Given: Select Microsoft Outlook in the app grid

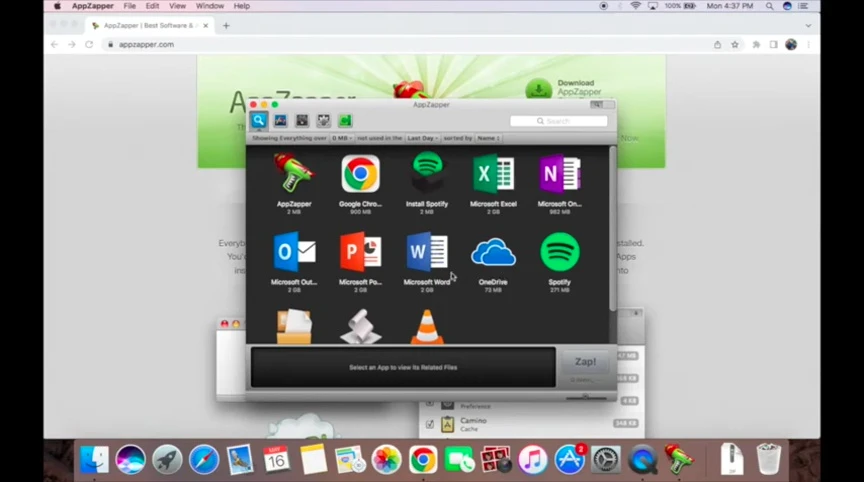Looking at the screenshot, I should [x=294, y=262].
